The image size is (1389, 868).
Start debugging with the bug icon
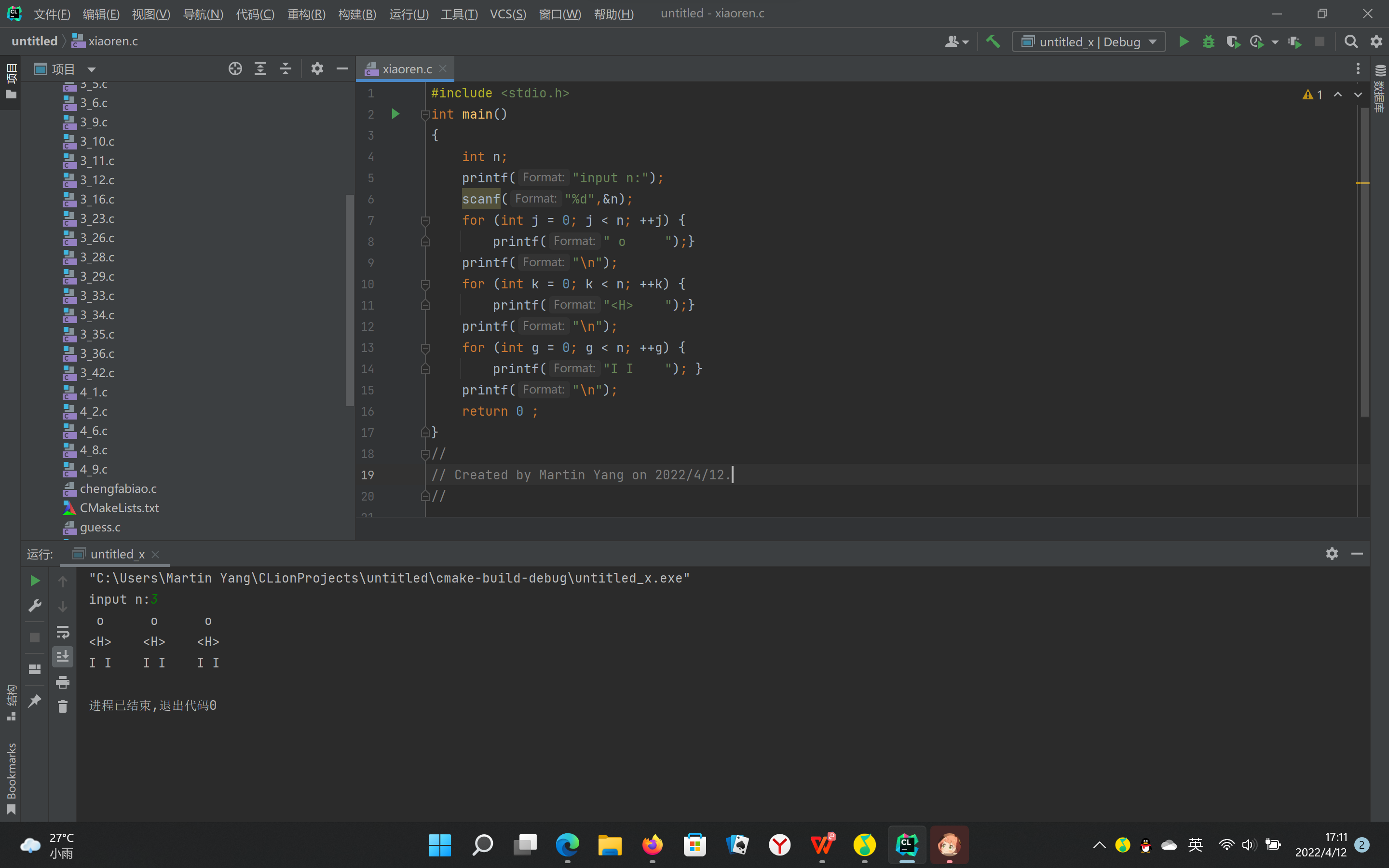coord(1208,41)
